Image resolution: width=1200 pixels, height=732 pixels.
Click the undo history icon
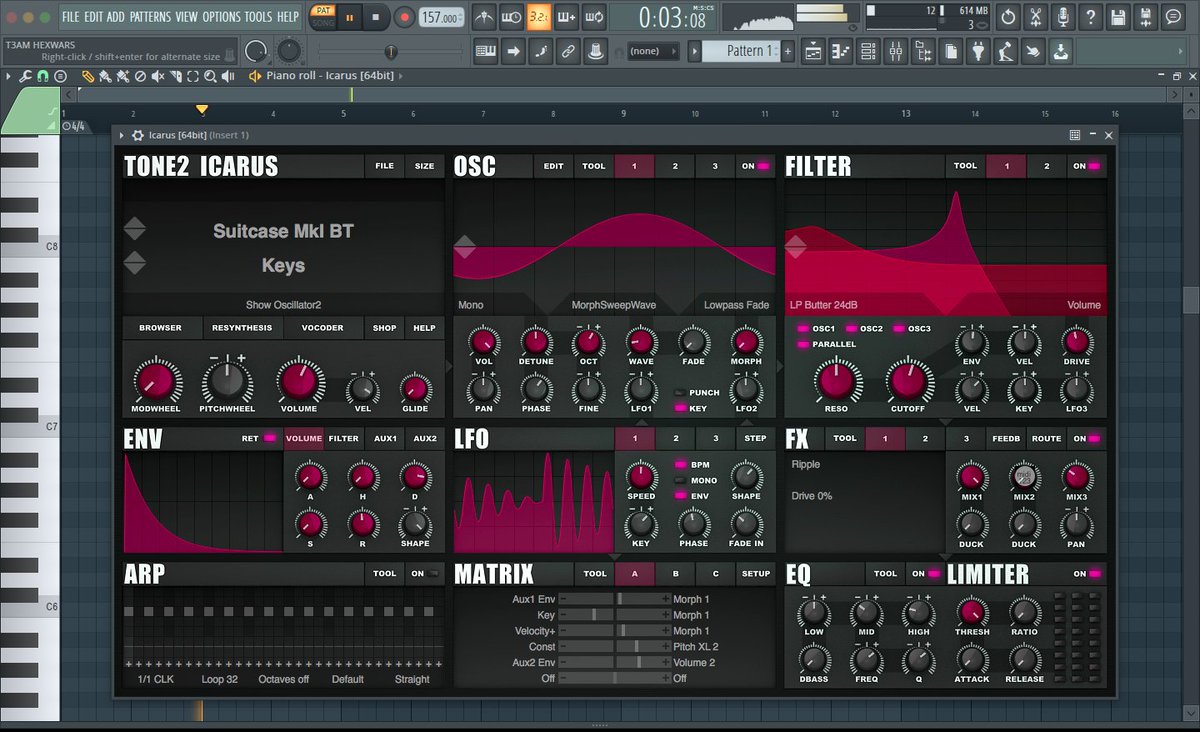(1007, 17)
